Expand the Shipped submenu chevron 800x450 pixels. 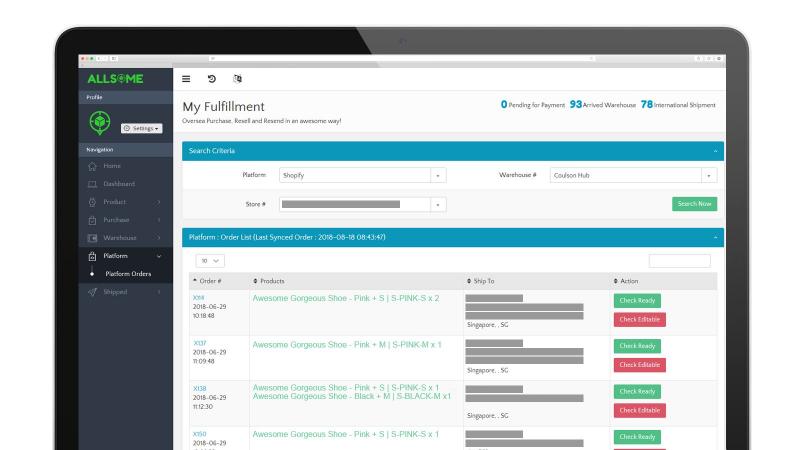159,292
